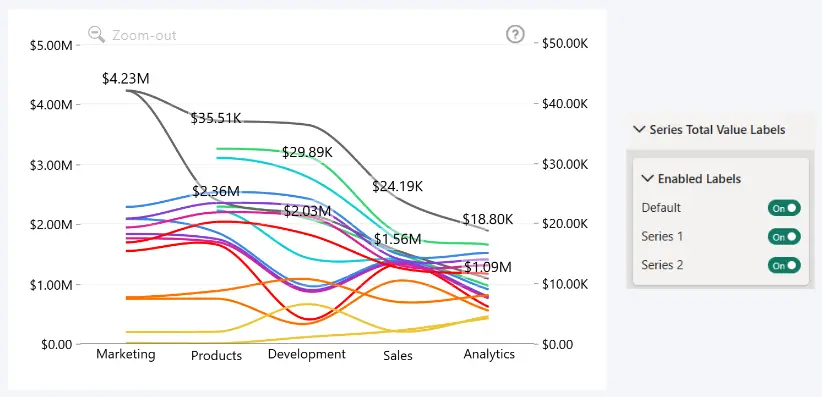Click the $30.00K right axis tick label
This screenshot has height=397, width=822.
tap(565, 164)
